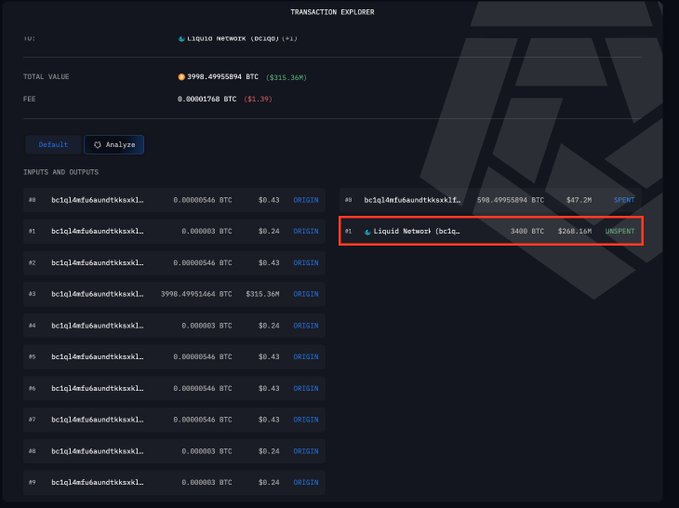Click the Analyze tab's icon
679x508 pixels.
97,145
